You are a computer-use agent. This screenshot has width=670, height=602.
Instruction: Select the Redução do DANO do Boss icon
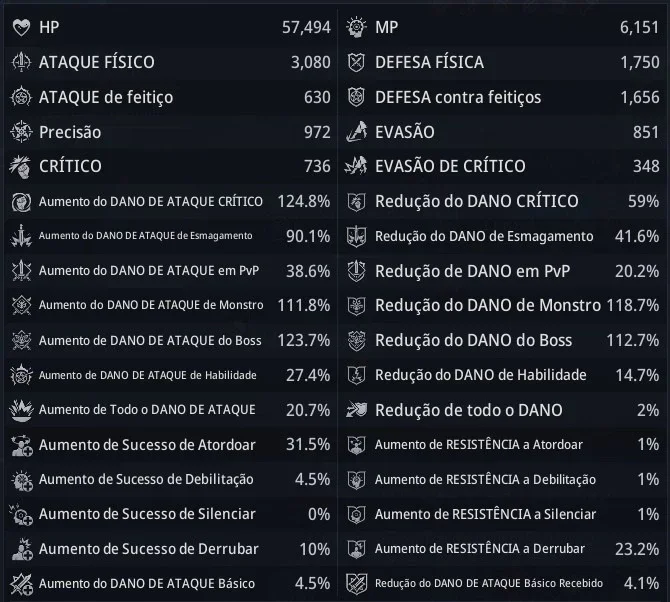click(356, 341)
